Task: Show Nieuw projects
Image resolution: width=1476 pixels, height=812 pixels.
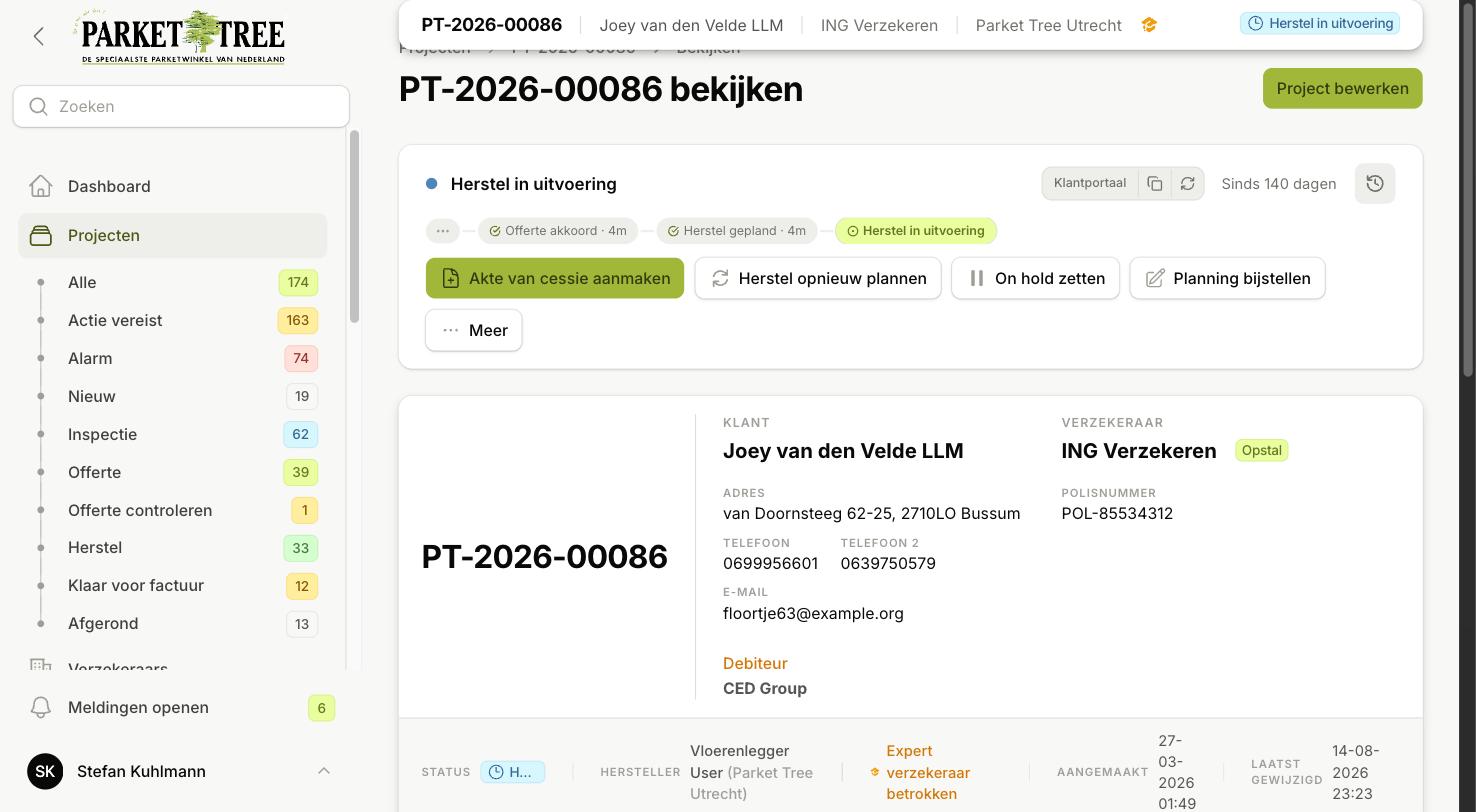Action: tap(172, 396)
